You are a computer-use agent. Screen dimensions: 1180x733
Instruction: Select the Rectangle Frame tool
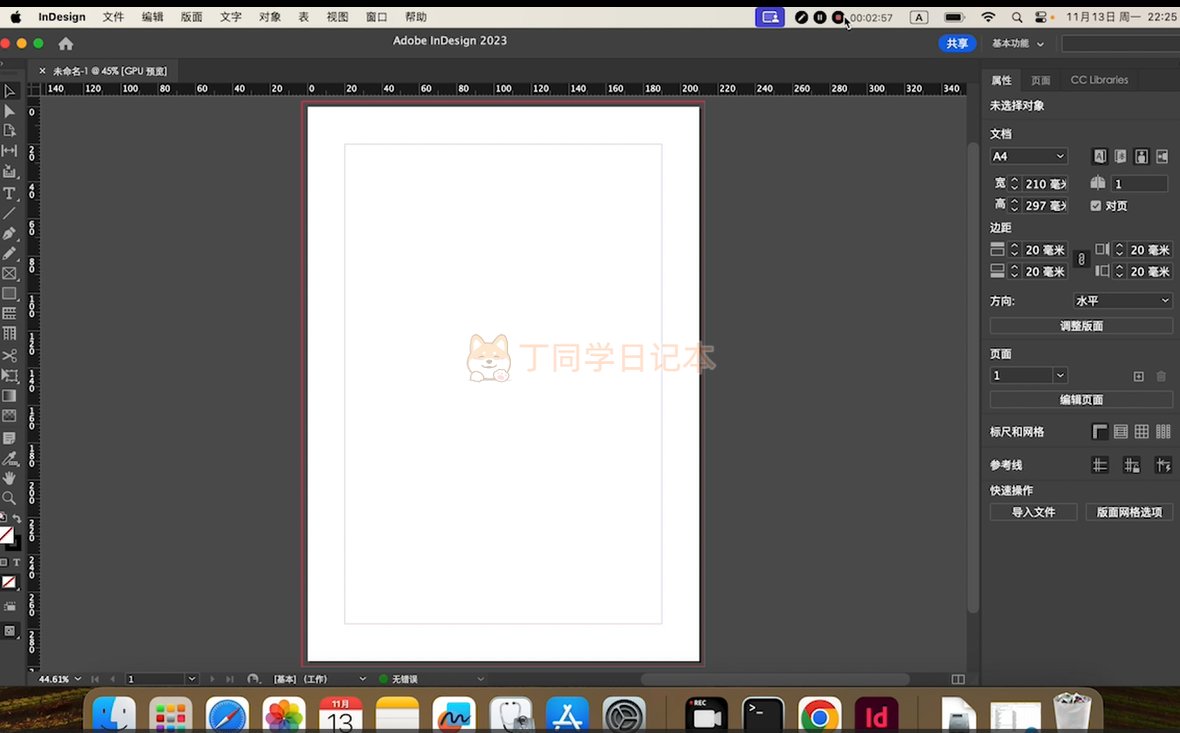[10, 273]
